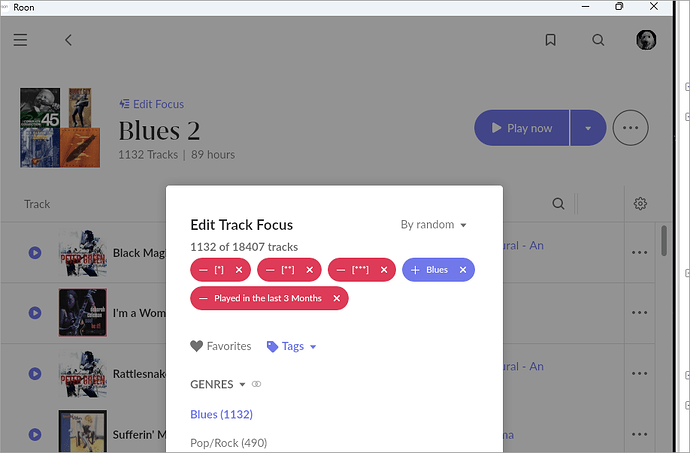Open the Tags dropdown
The width and height of the screenshot is (690, 453).
point(291,346)
